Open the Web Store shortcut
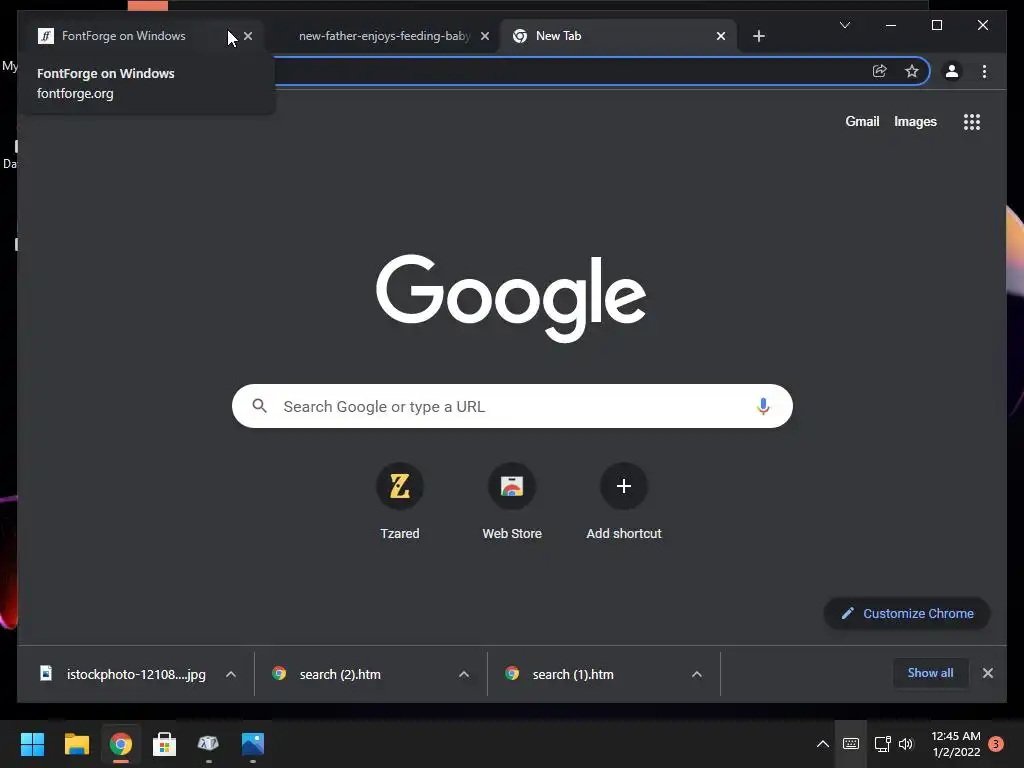Image resolution: width=1024 pixels, height=768 pixels. click(x=512, y=502)
